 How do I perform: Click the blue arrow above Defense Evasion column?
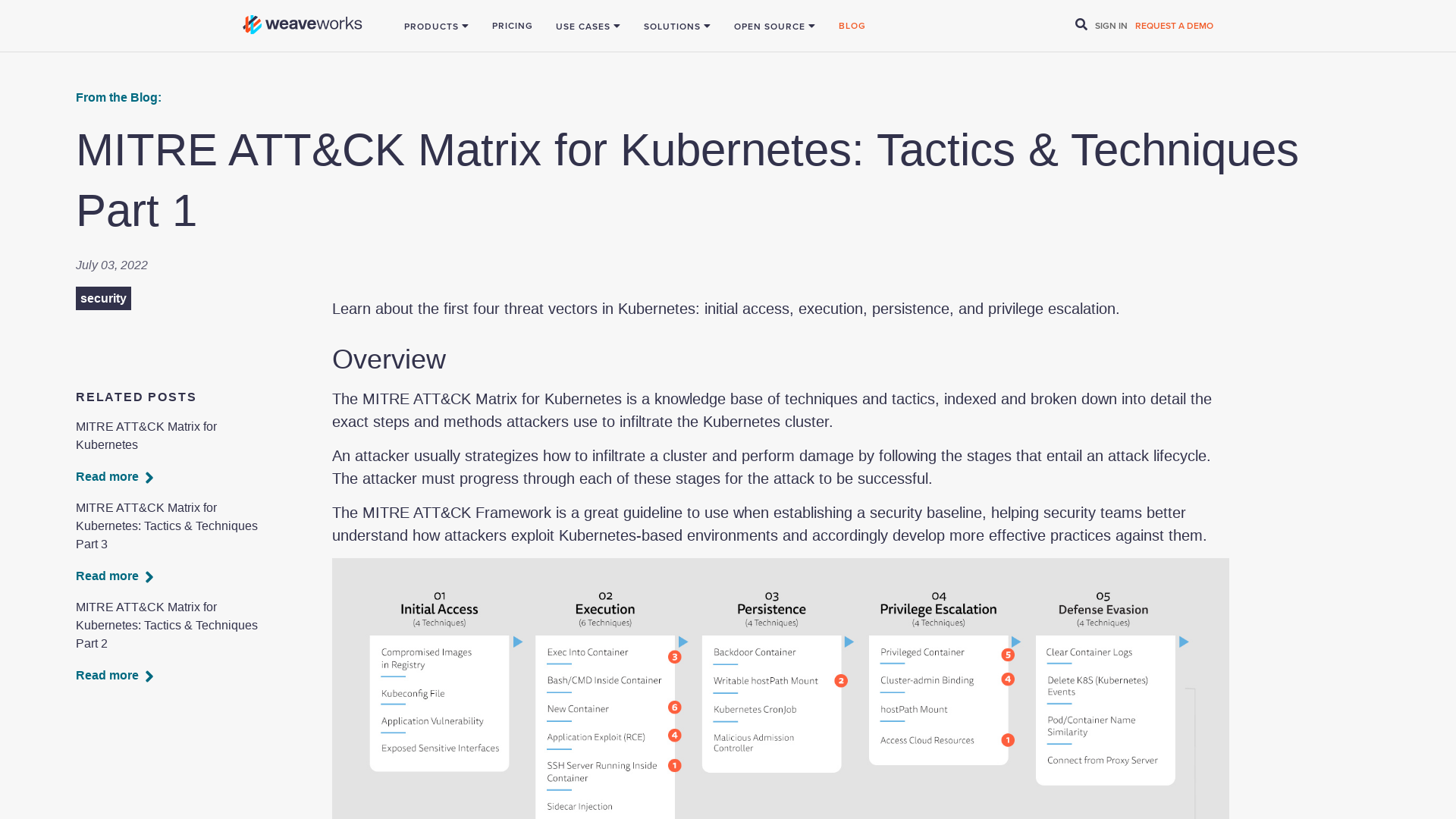coord(1184,642)
